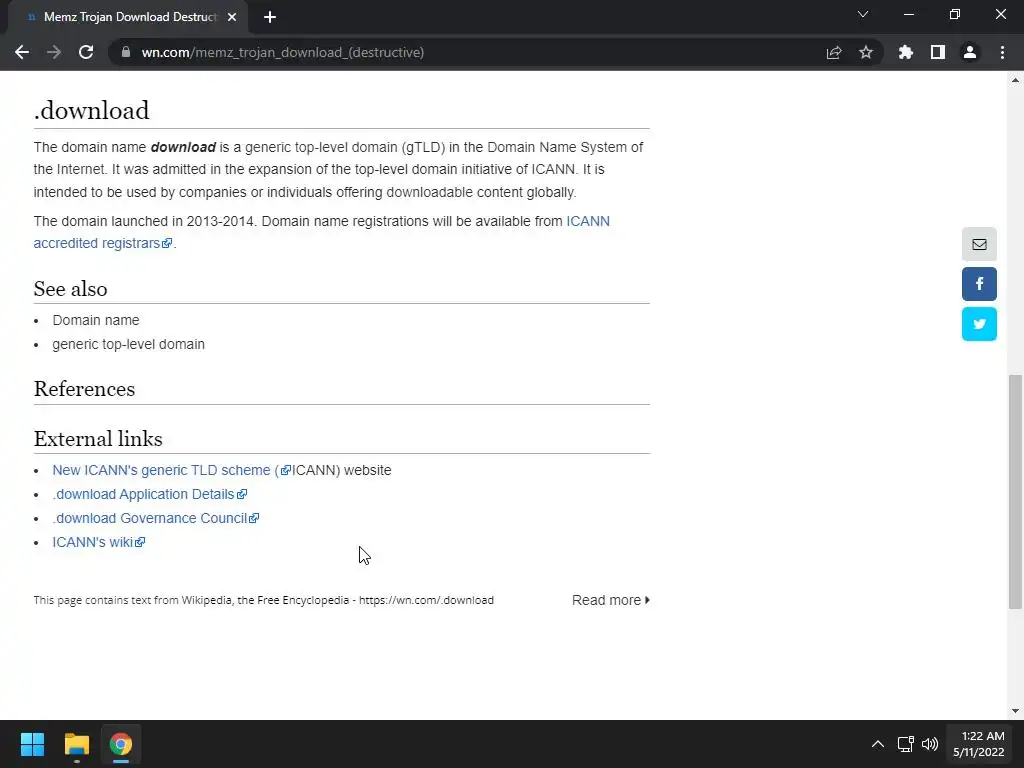Follow the .download Application Details link
Screen dimensions: 1024x768
pos(143,494)
